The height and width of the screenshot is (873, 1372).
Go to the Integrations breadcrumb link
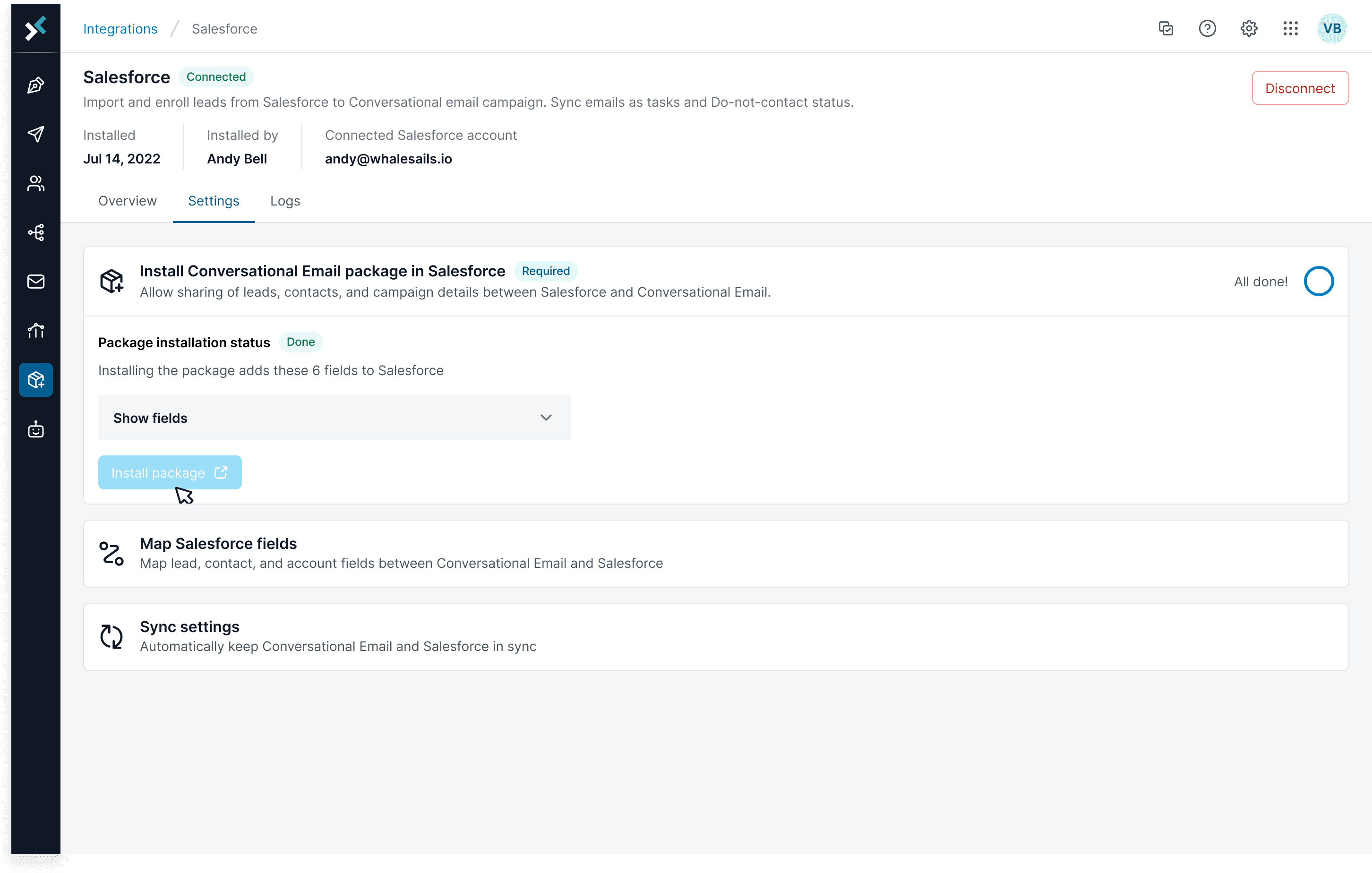coord(120,28)
